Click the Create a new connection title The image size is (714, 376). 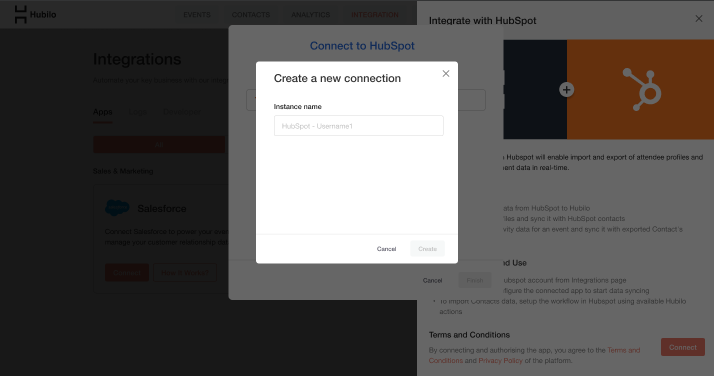click(x=337, y=78)
